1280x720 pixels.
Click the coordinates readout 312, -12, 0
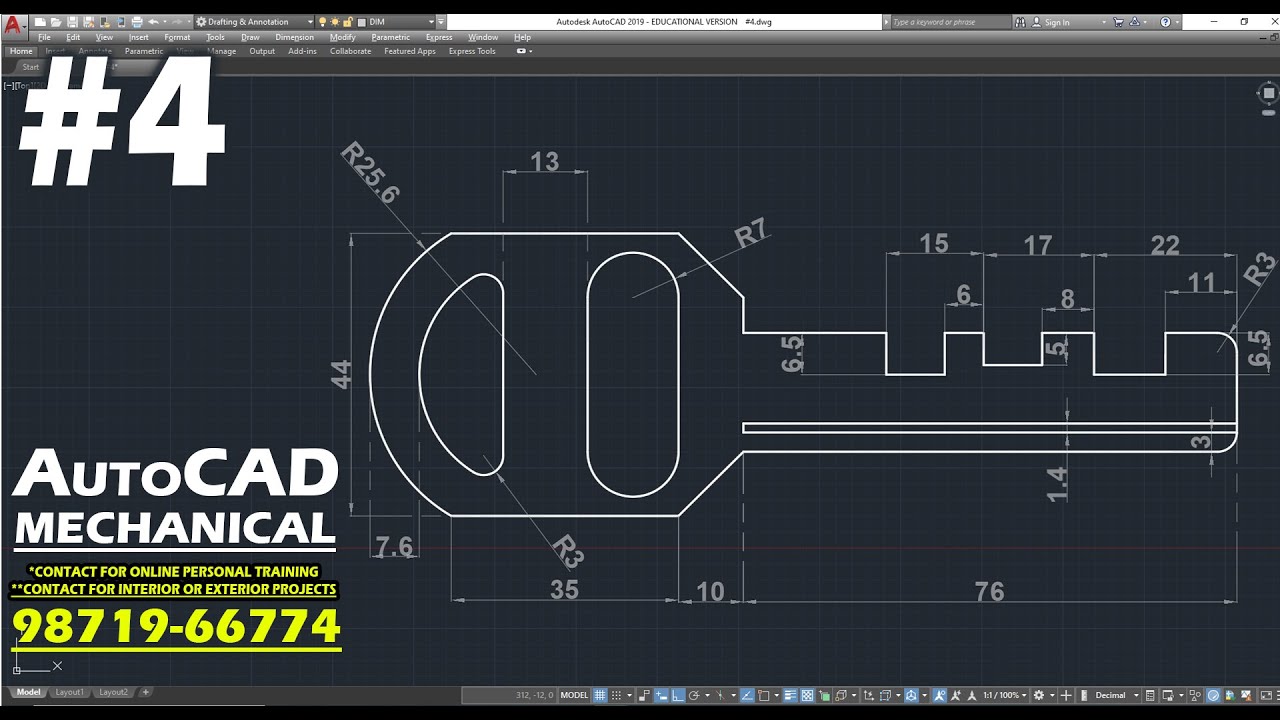point(534,695)
